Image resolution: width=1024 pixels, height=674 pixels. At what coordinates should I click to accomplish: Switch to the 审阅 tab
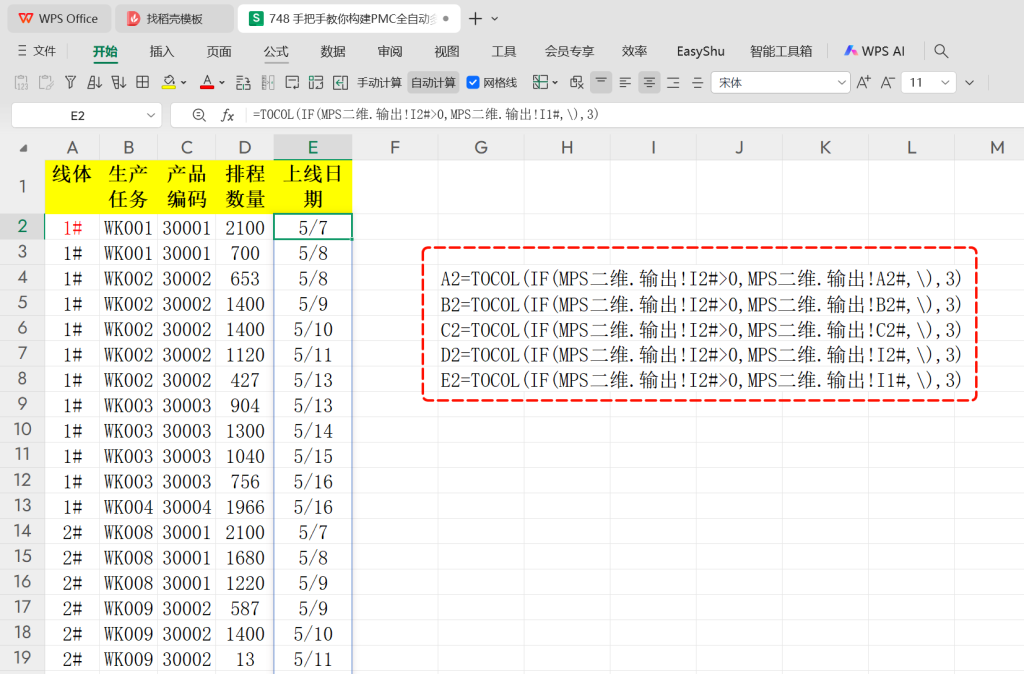pyautogui.click(x=390, y=52)
